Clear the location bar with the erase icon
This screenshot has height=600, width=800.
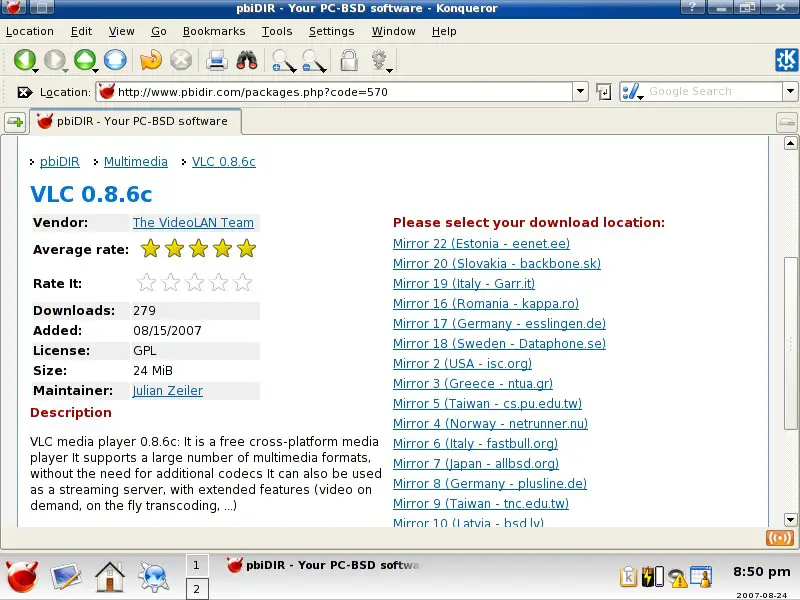tap(24, 92)
